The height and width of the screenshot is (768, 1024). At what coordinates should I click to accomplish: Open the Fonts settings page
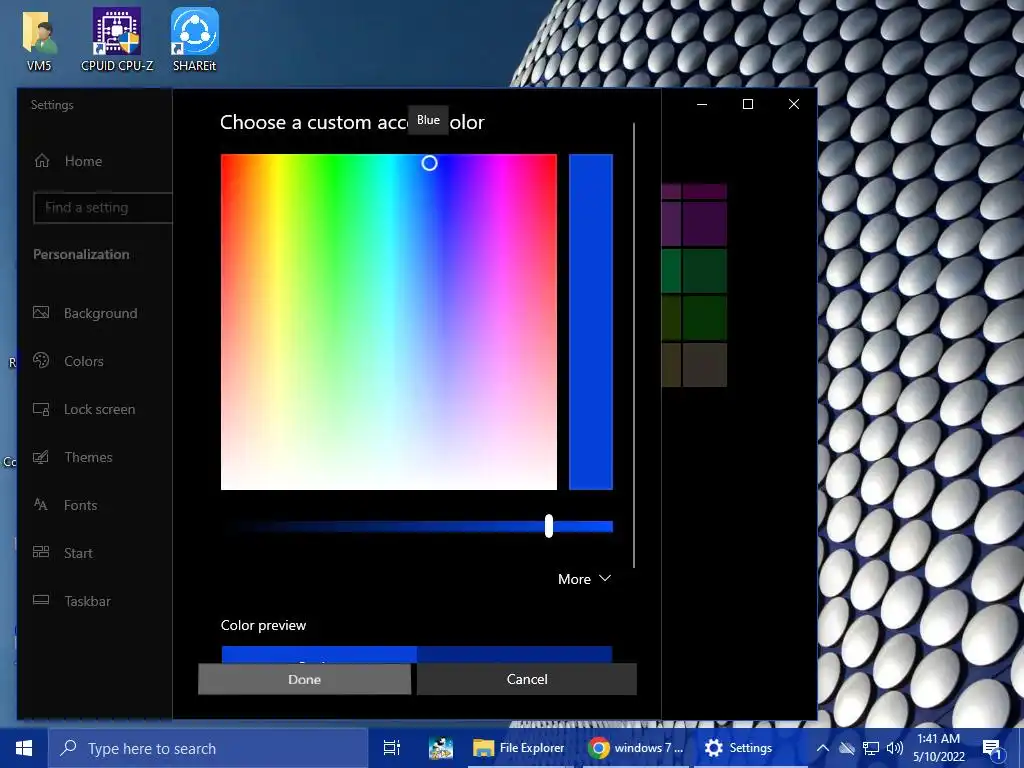80,505
